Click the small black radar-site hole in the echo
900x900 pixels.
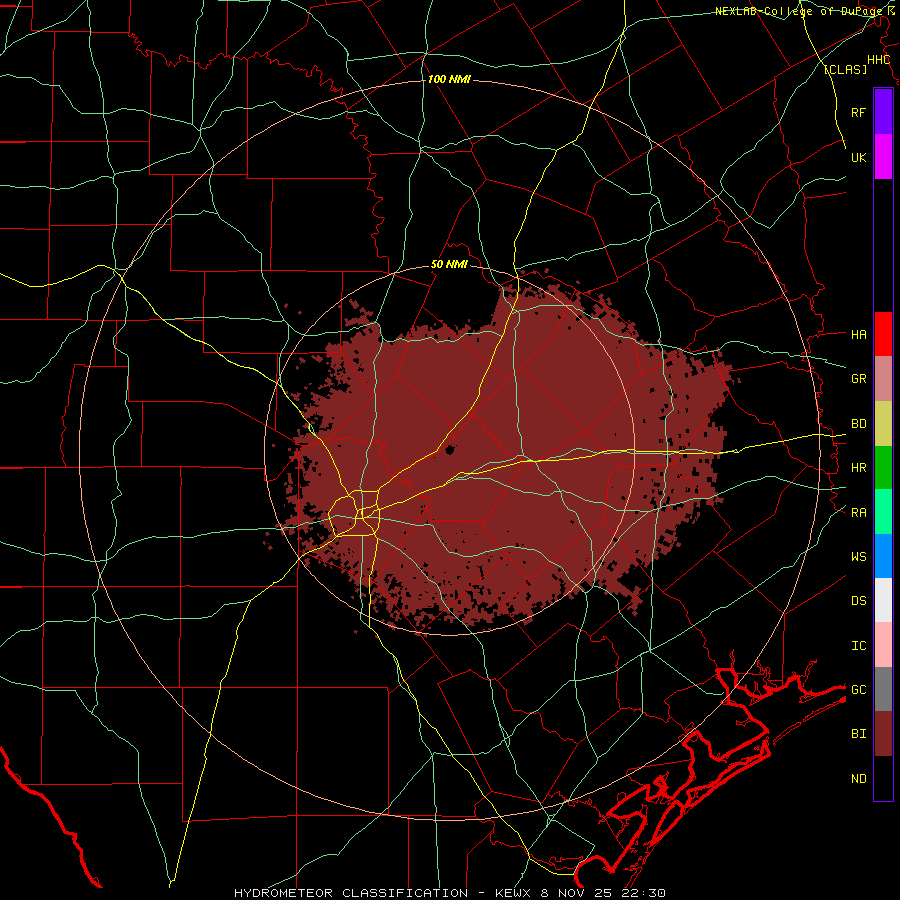(x=449, y=450)
